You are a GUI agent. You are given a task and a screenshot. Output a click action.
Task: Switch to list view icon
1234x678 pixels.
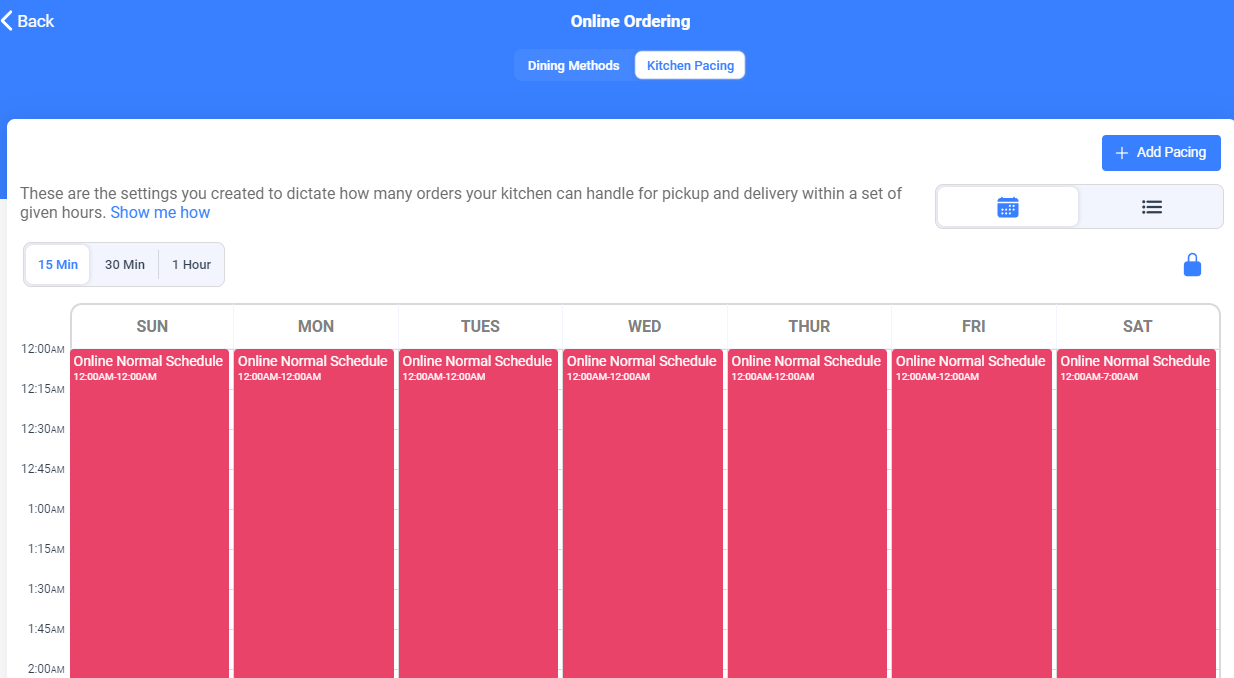[x=1152, y=207]
